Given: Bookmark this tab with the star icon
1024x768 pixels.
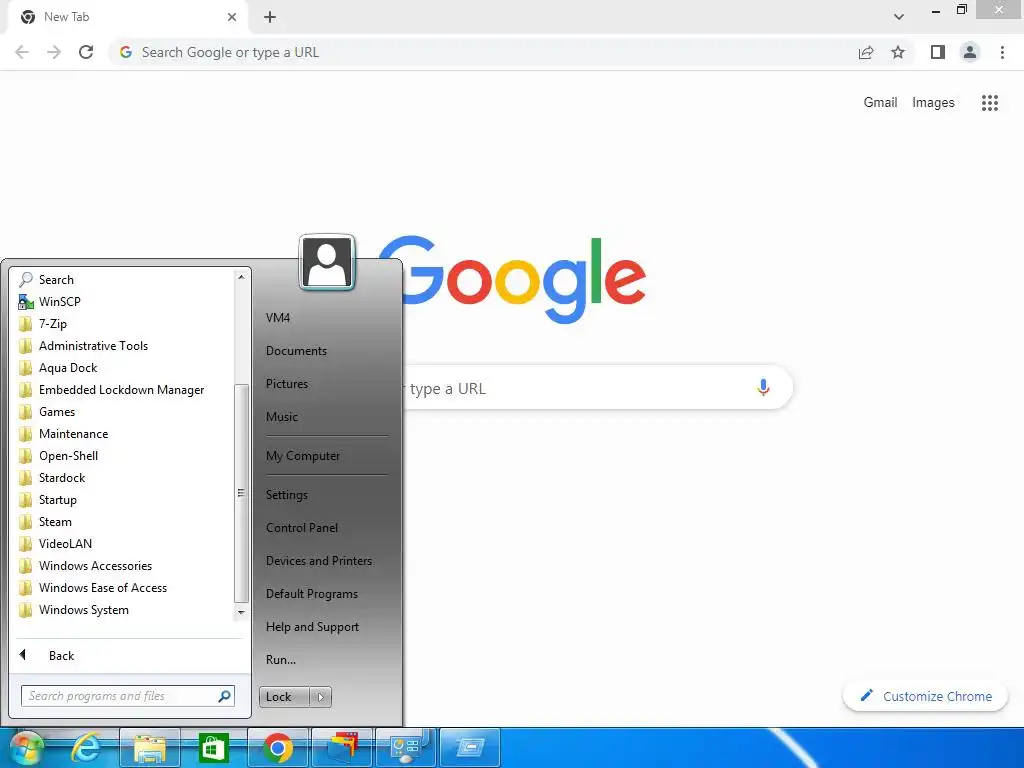Looking at the screenshot, I should [898, 52].
